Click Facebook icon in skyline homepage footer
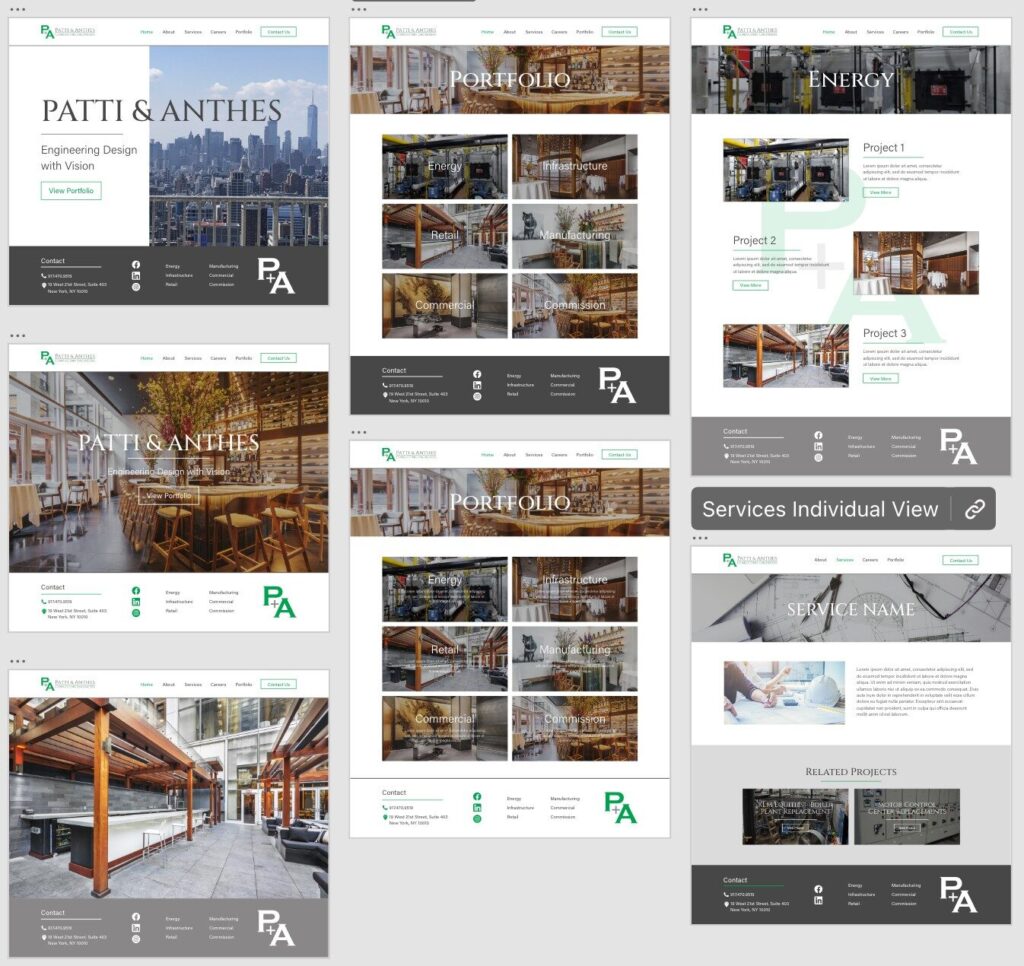Screen dimensions: 1024x966 (136, 264)
